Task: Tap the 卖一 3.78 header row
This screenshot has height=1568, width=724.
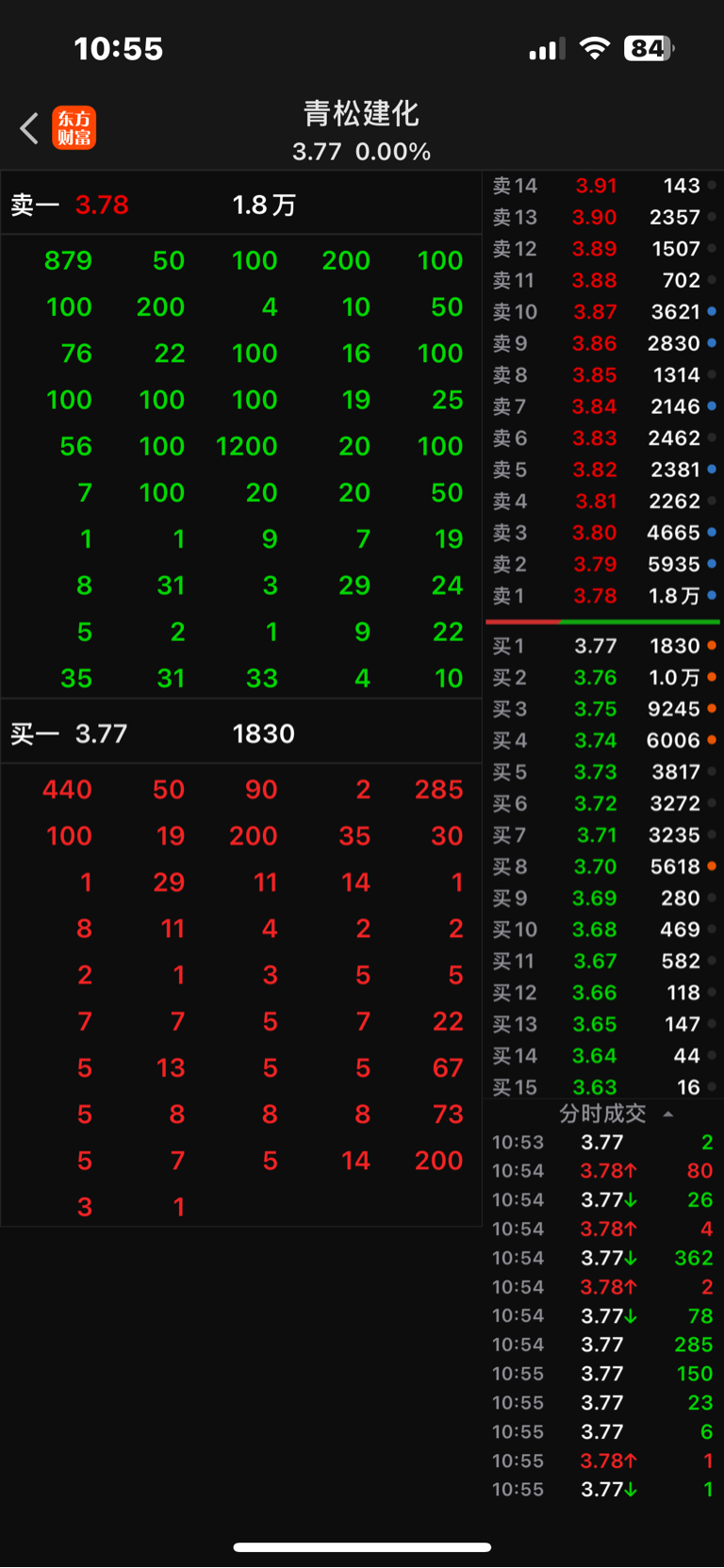Action: point(241,205)
